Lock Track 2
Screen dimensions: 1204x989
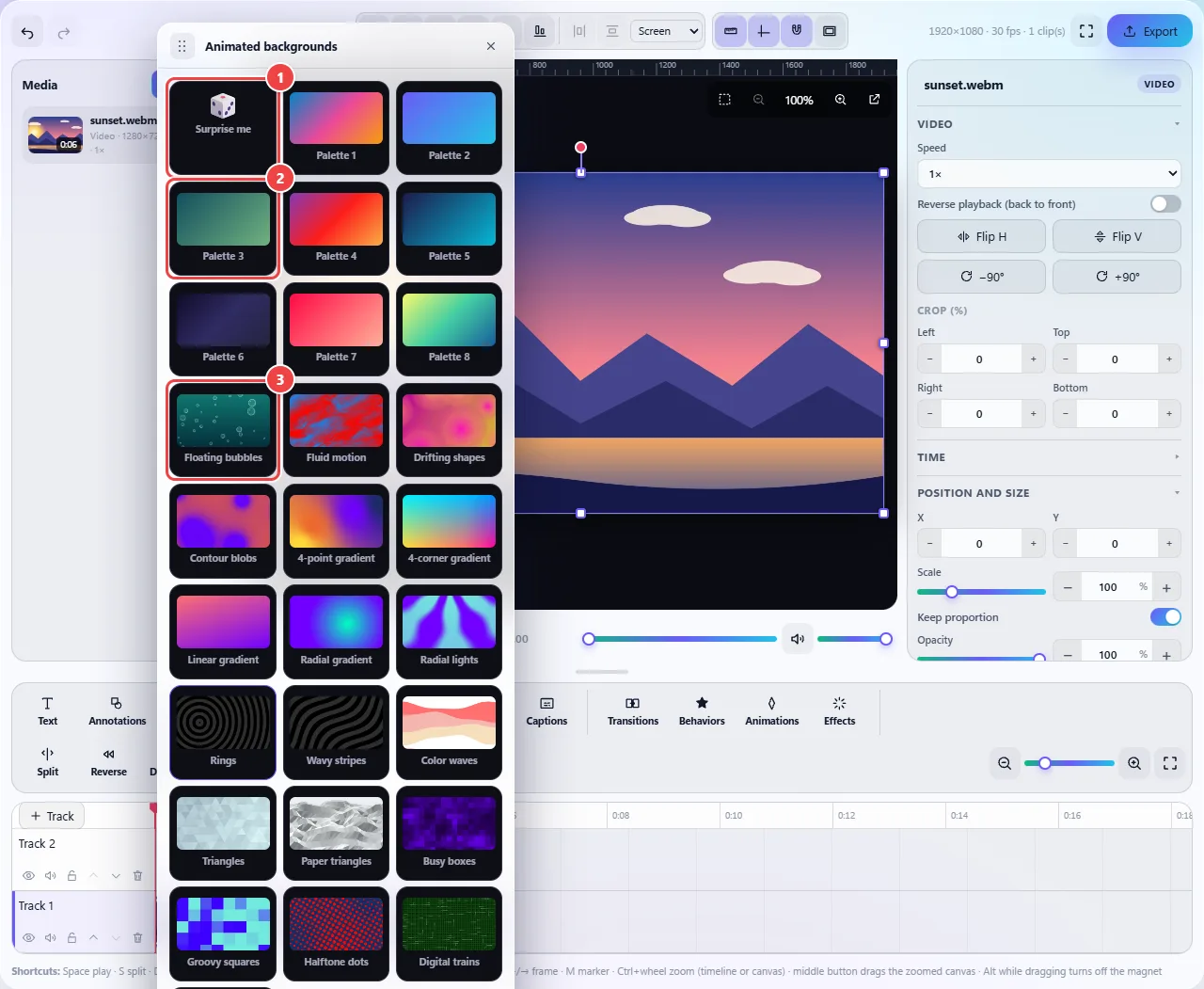click(x=71, y=875)
